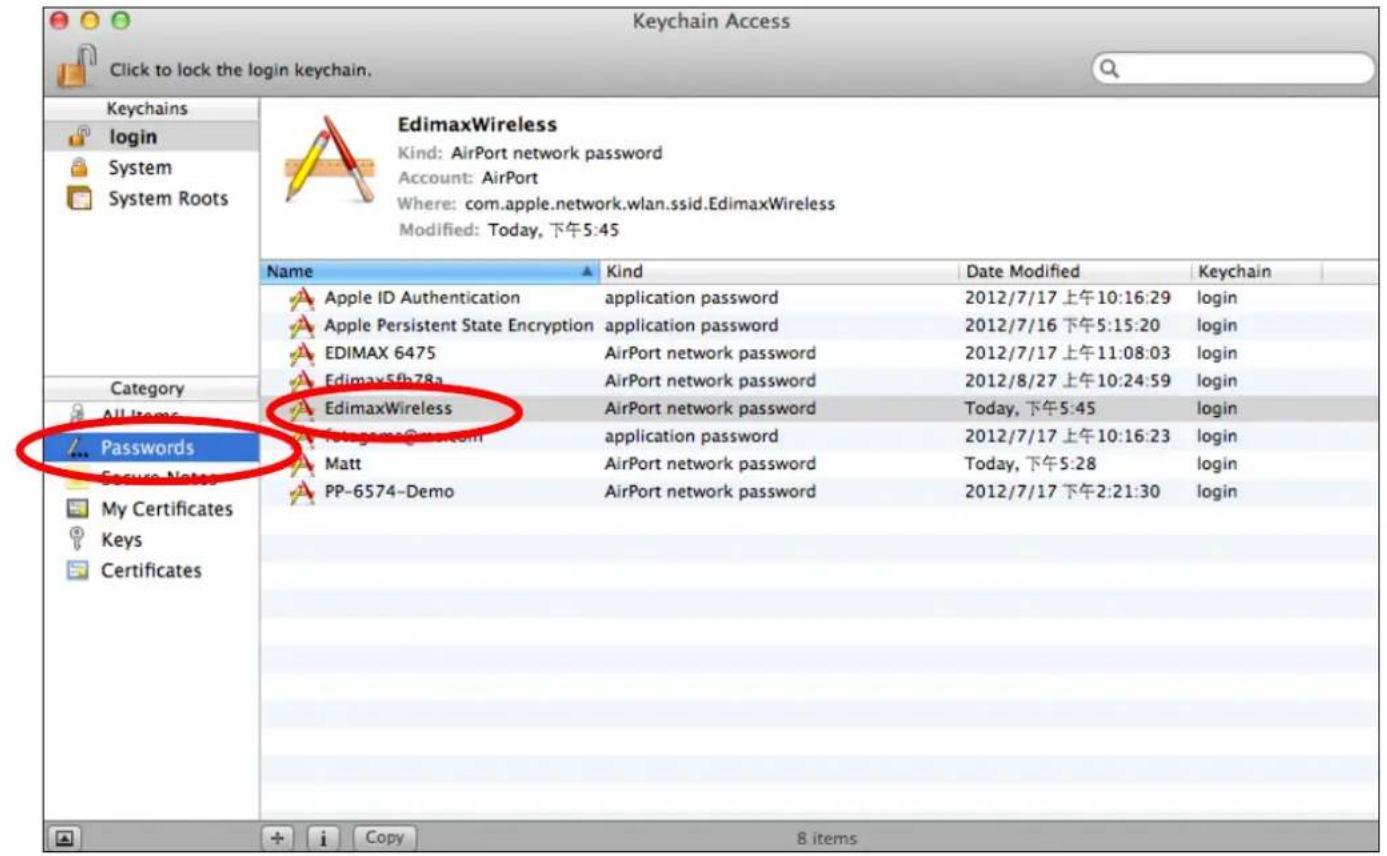This screenshot has height=856, width=1387.
Task: Click date 2012/7/17 下午2:21:30
Action: (x=1062, y=491)
